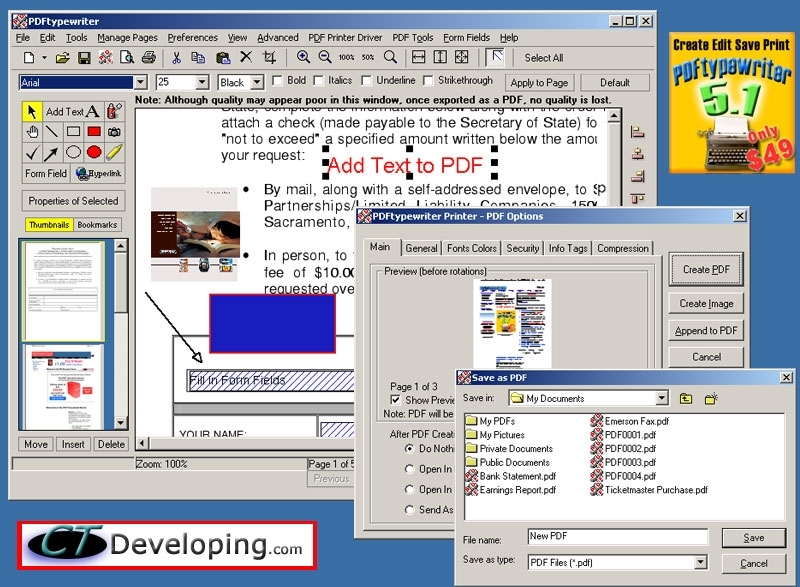This screenshot has width=800, height=587.
Task: Expand the New document dropdown arrow
Action: tap(44, 58)
